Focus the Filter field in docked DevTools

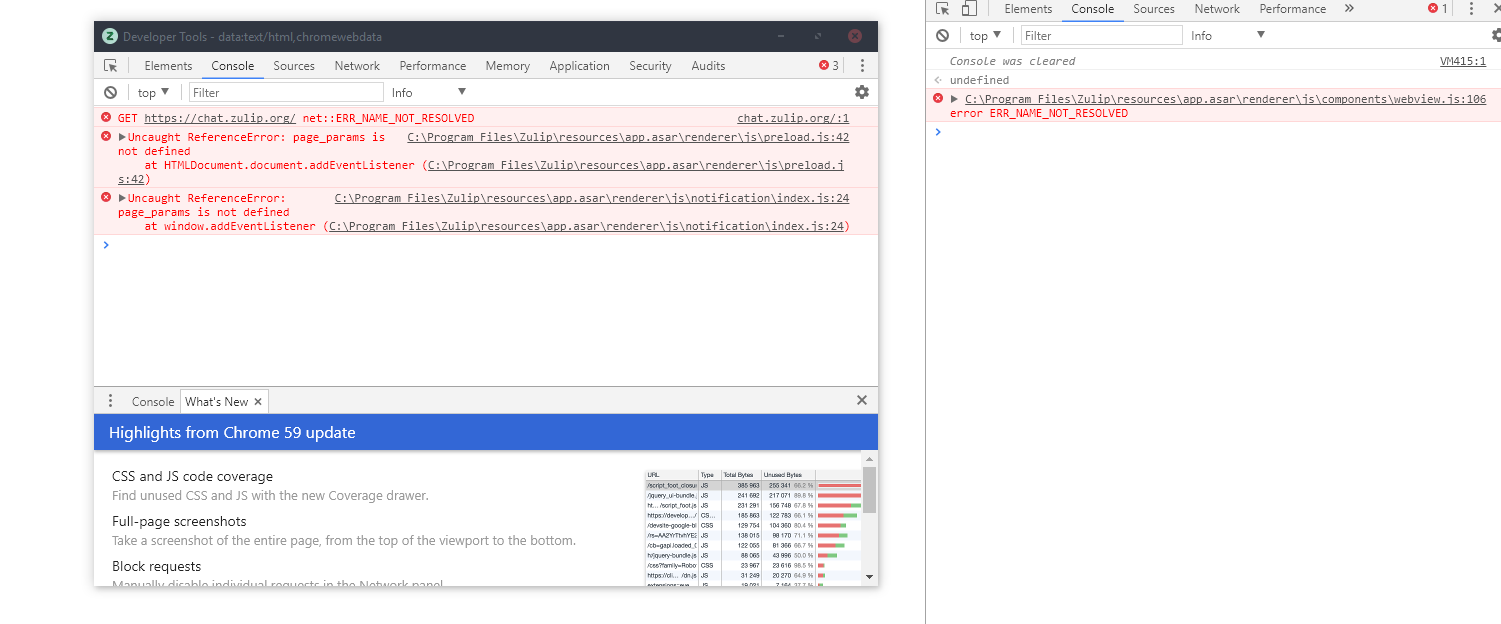pos(1102,35)
